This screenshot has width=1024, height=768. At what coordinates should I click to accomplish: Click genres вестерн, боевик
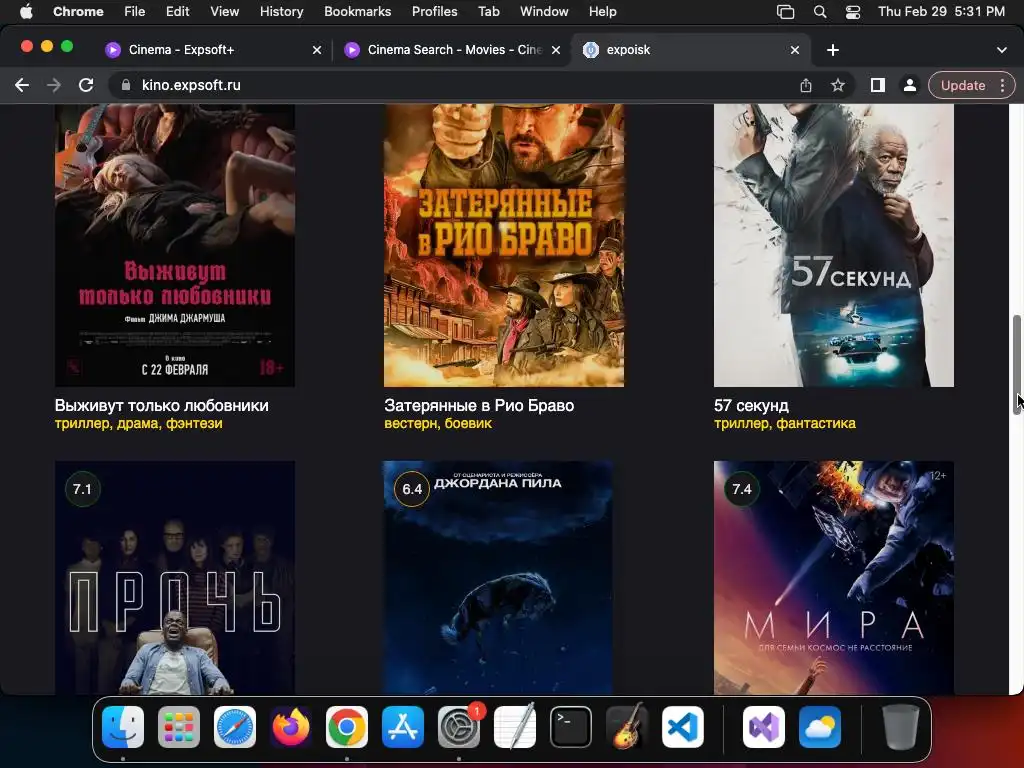coord(438,424)
